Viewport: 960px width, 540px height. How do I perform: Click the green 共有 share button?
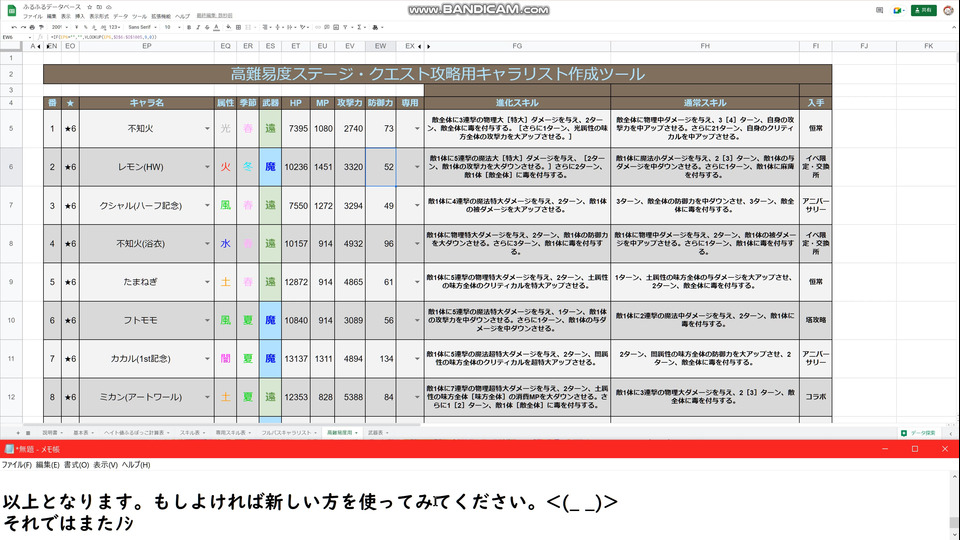coord(923,10)
